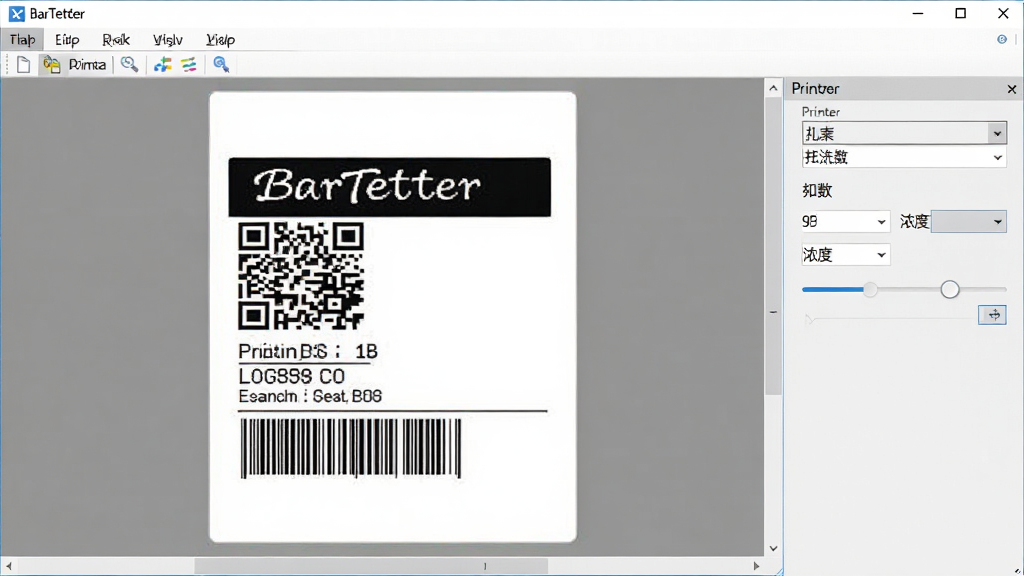This screenshot has height=576, width=1024.
Task: Click the new blank document icon
Action: click(24, 65)
